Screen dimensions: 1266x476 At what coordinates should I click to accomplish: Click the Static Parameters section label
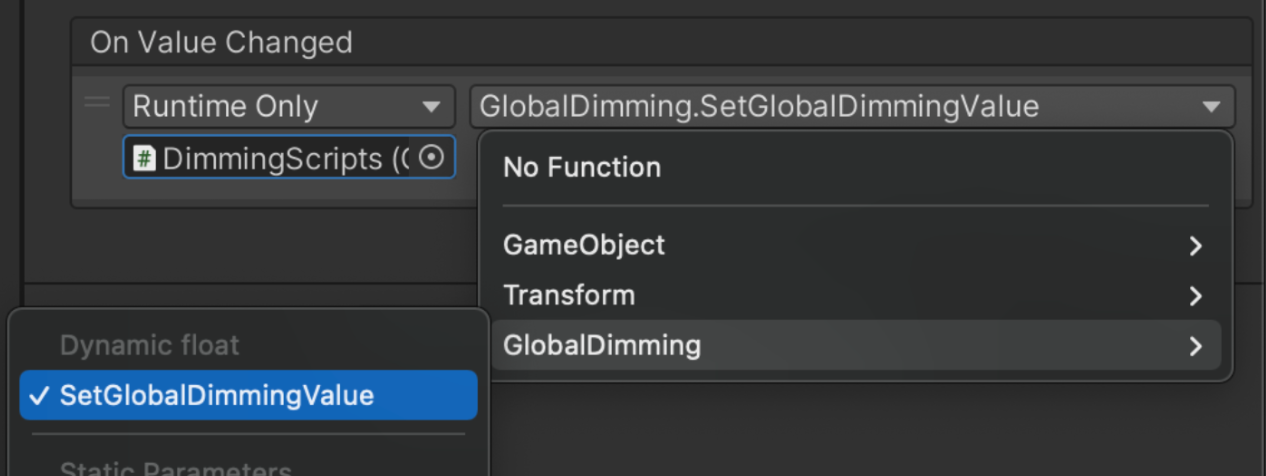(x=175, y=468)
